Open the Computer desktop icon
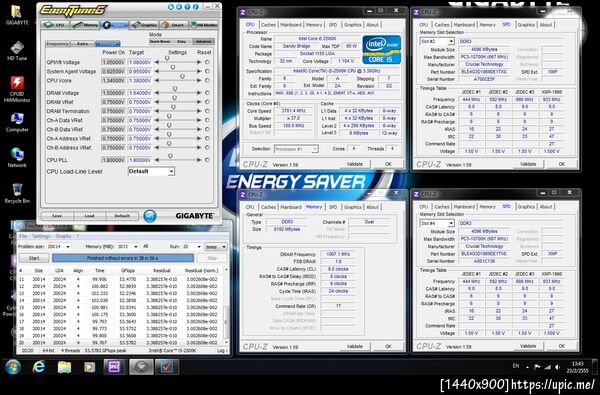 coord(17,122)
